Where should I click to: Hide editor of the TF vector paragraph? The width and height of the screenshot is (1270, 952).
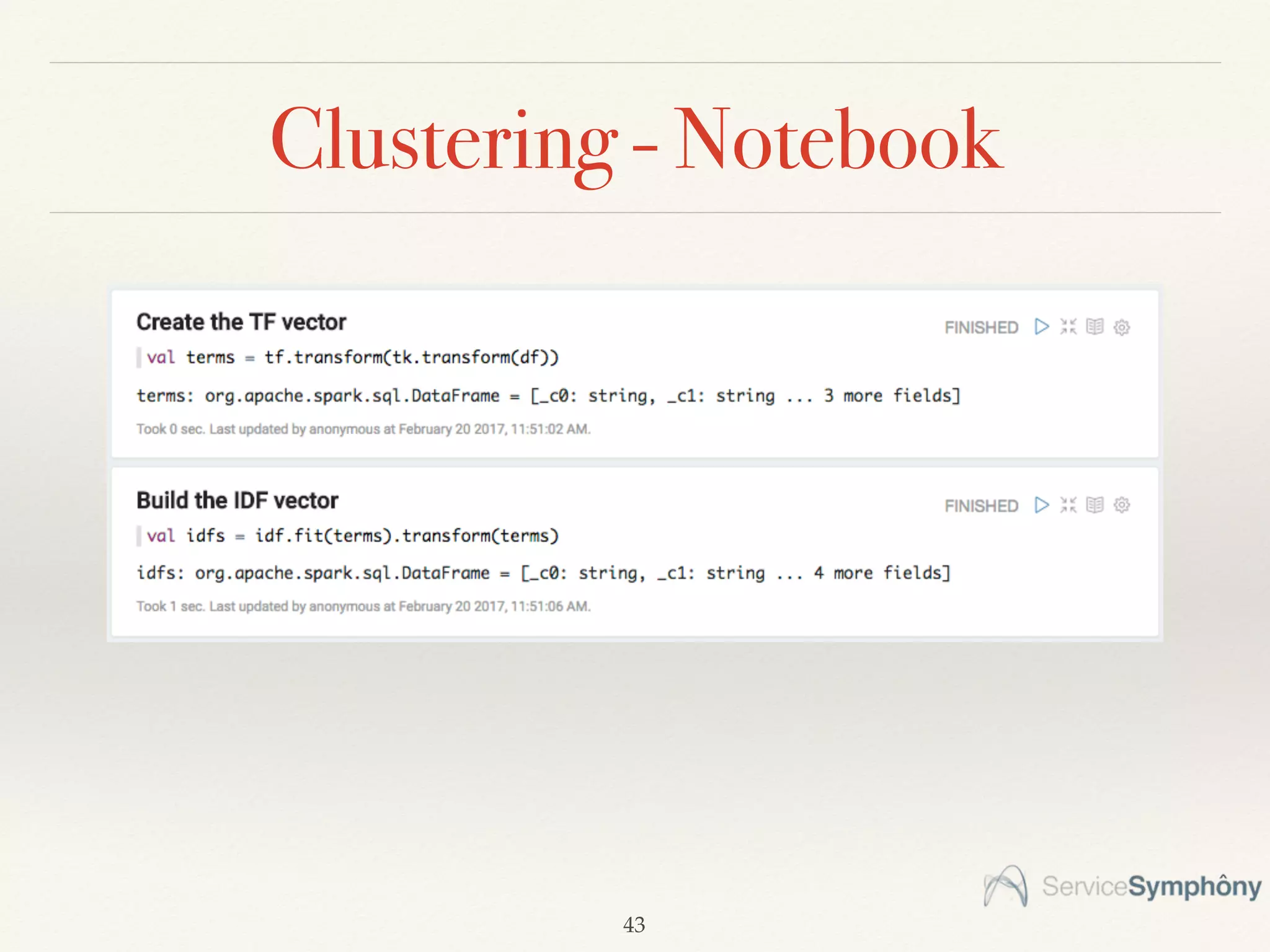point(1068,327)
